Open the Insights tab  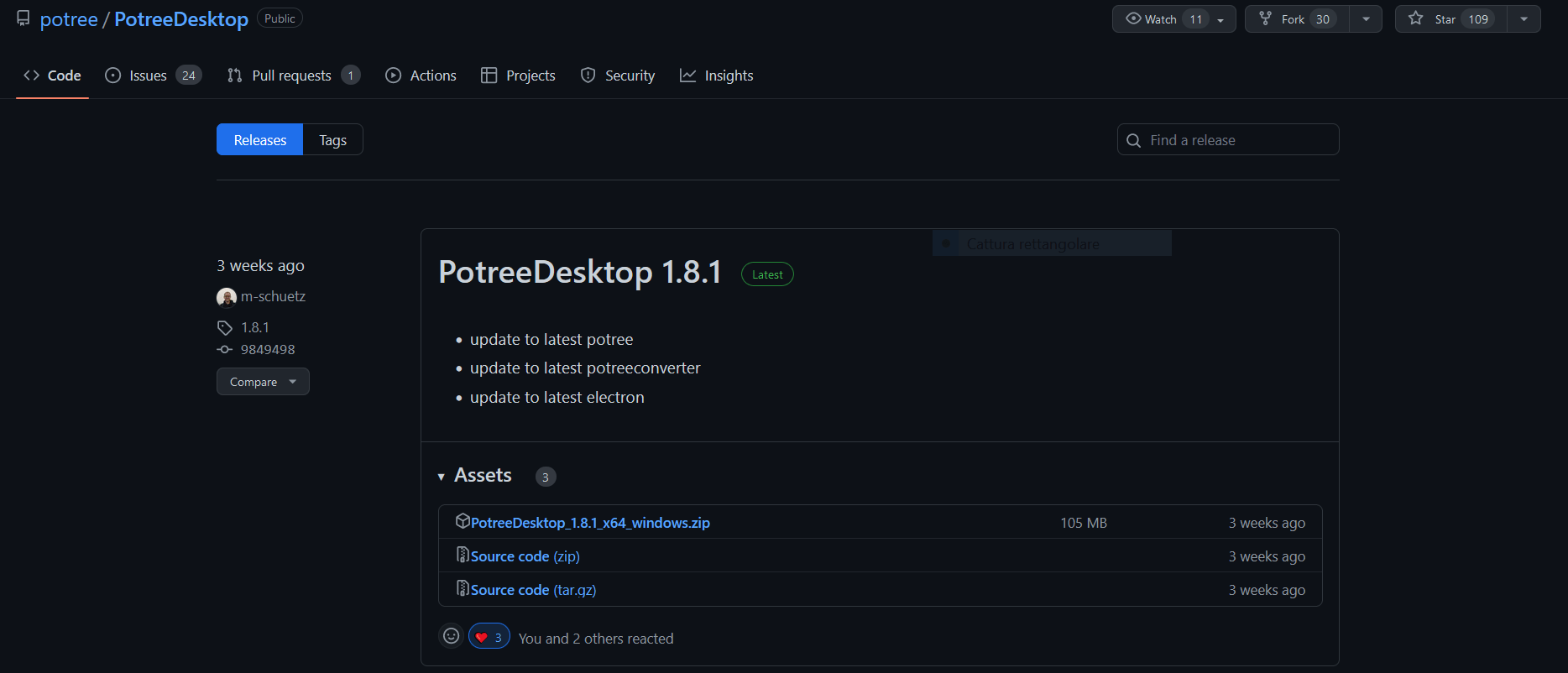coord(716,76)
